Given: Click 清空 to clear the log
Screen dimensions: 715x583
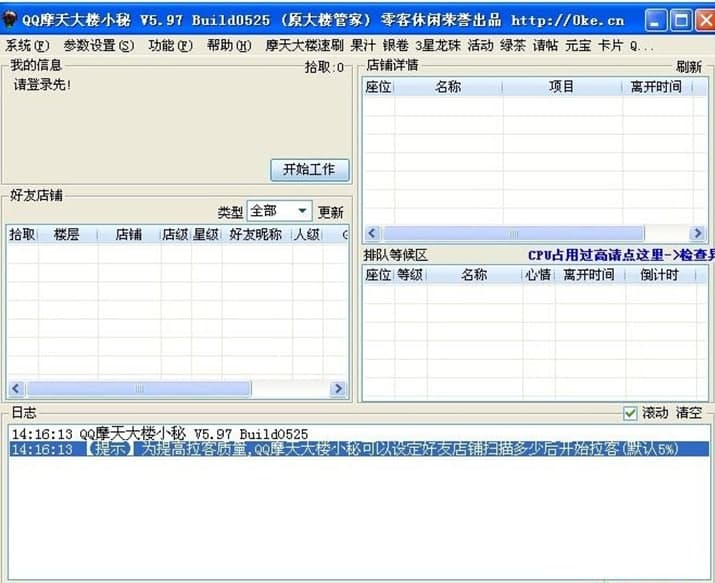Looking at the screenshot, I should point(689,413).
